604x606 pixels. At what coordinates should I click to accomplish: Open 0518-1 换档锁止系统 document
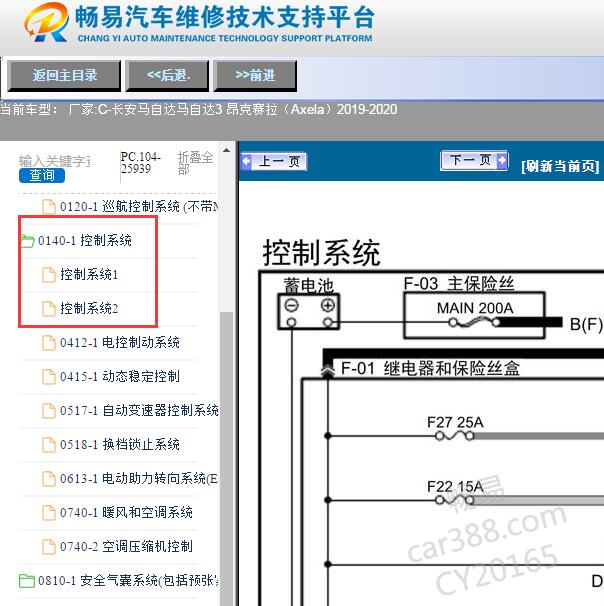120,444
